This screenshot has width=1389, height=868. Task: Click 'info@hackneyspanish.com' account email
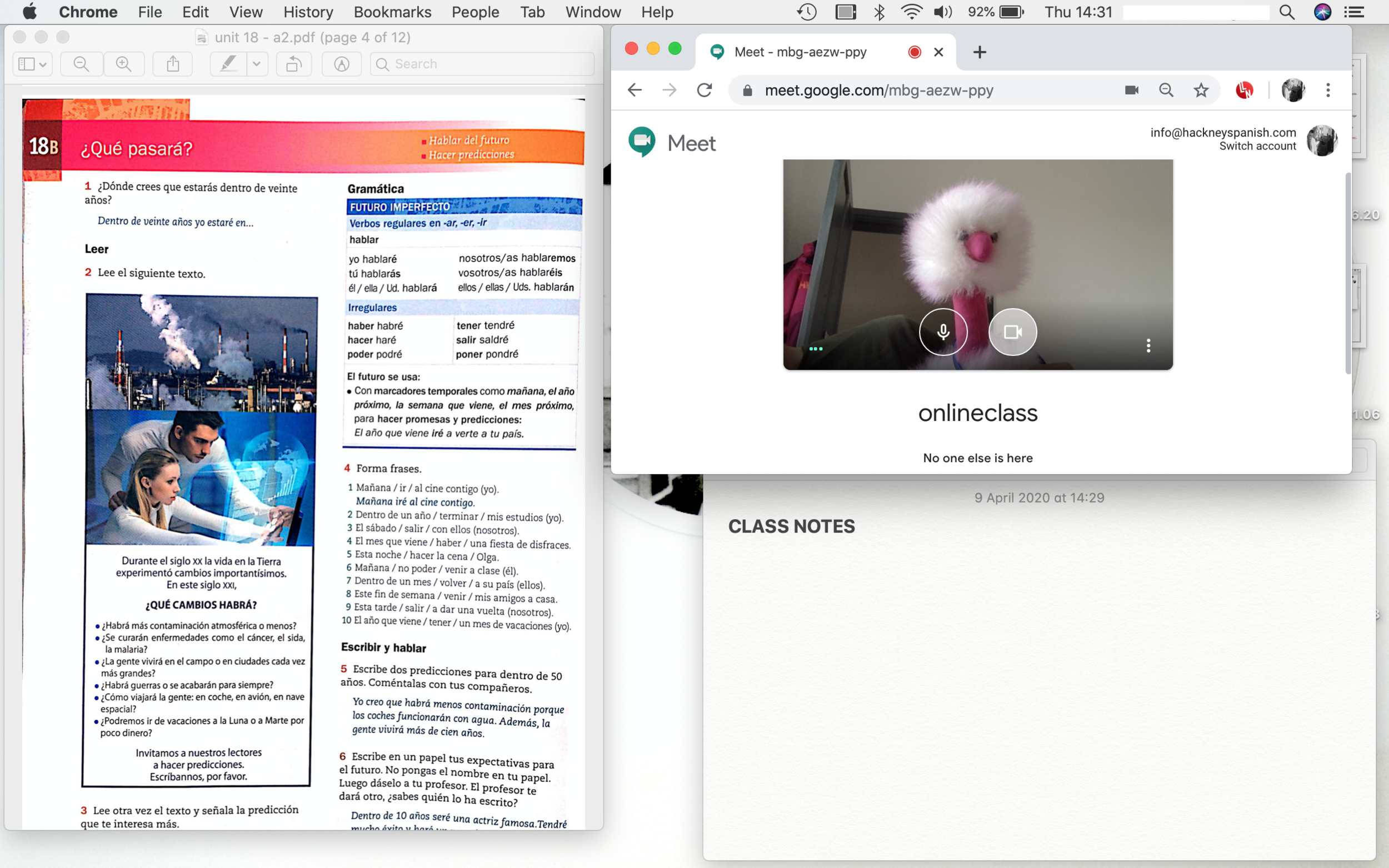1223,133
